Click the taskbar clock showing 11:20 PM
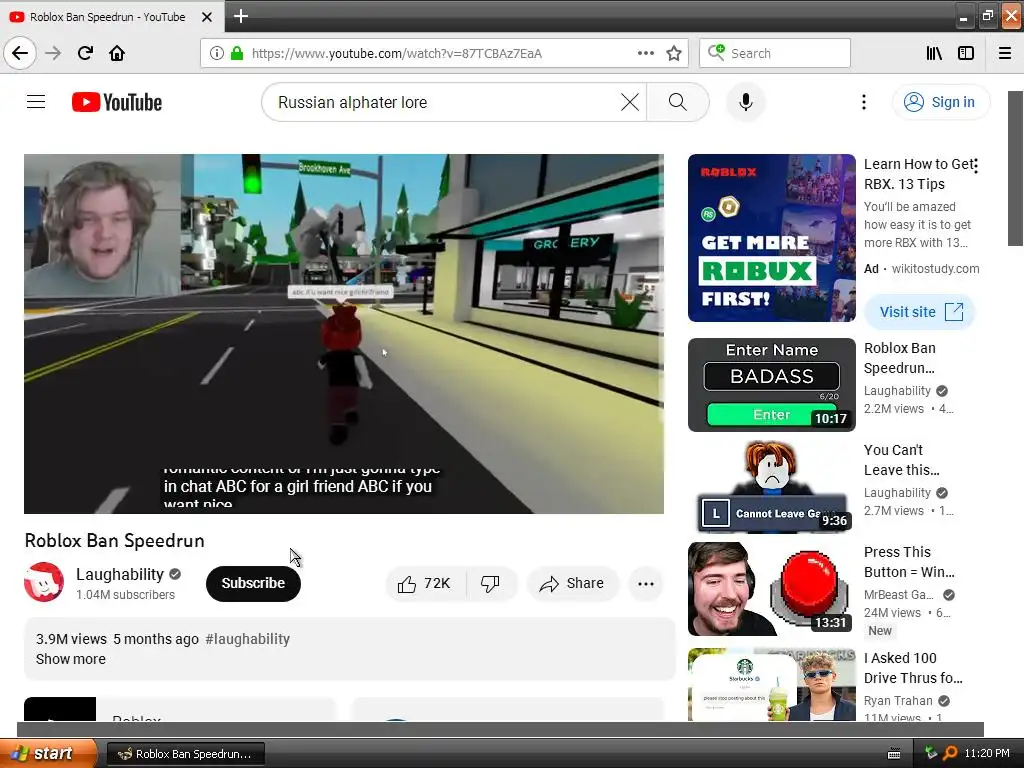Screen dimensions: 1024x768 (987, 753)
